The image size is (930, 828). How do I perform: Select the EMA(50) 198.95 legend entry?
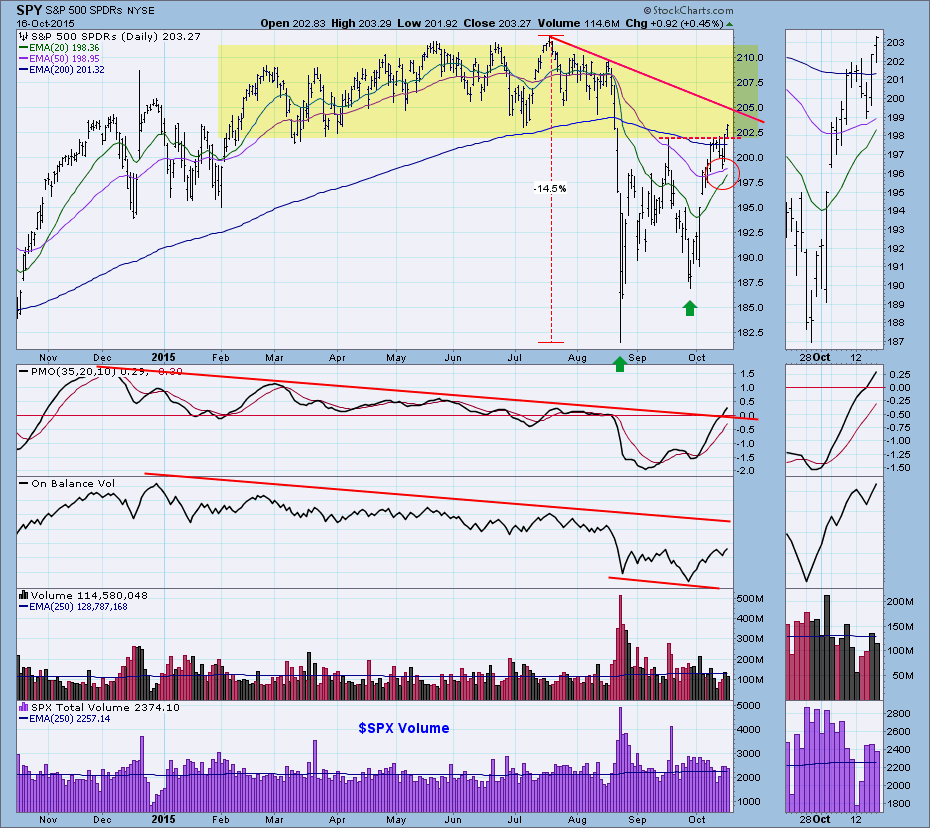tap(59, 59)
